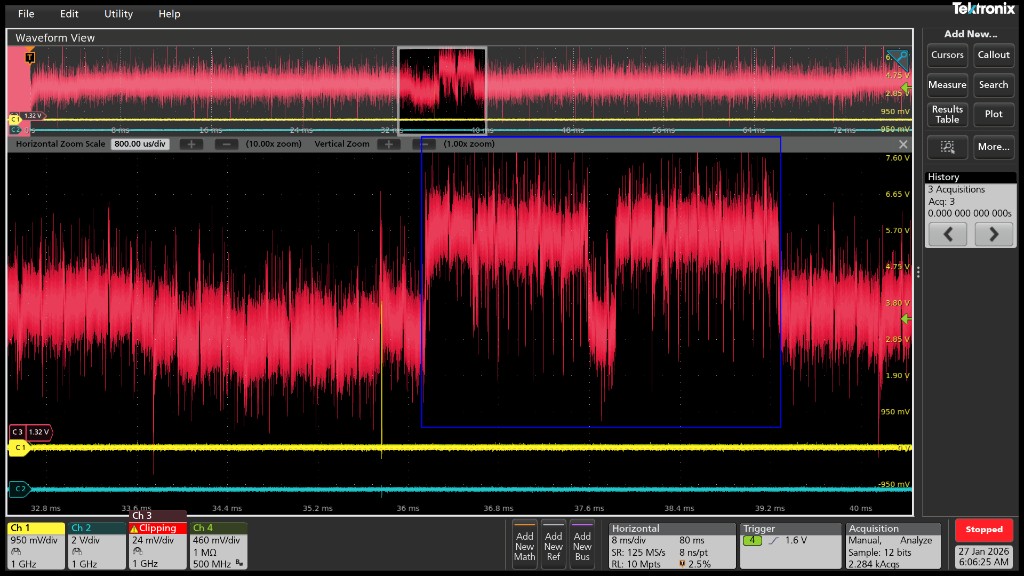Click the Cursors button
Viewport: 1024px width, 576px height.
tap(947, 55)
